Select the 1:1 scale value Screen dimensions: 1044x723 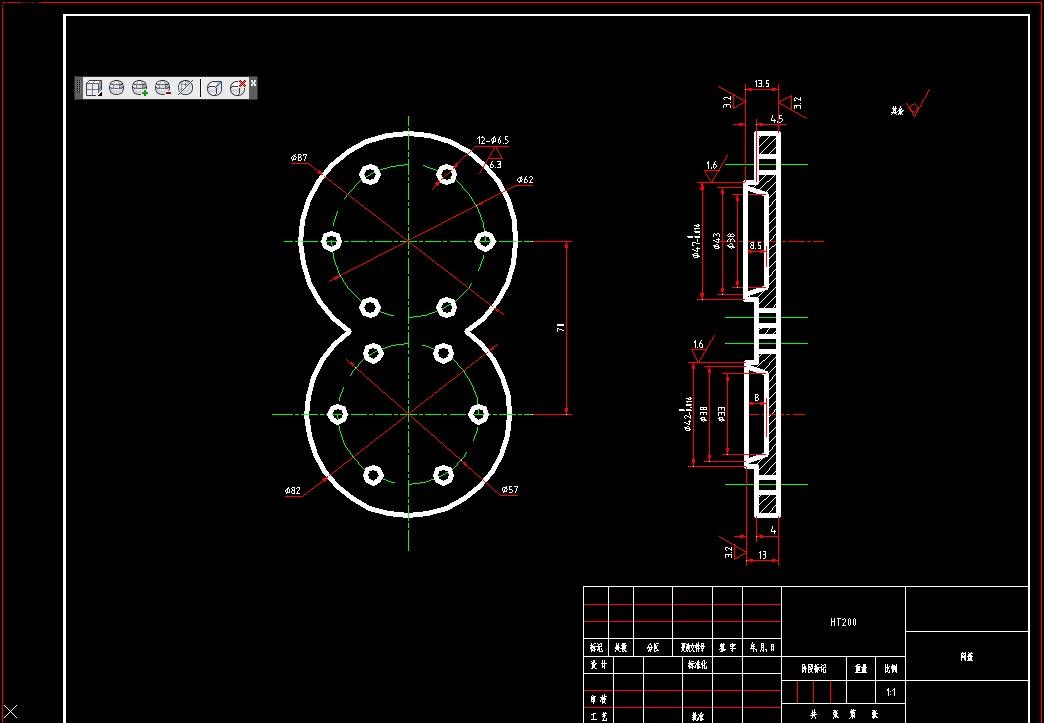click(x=891, y=692)
